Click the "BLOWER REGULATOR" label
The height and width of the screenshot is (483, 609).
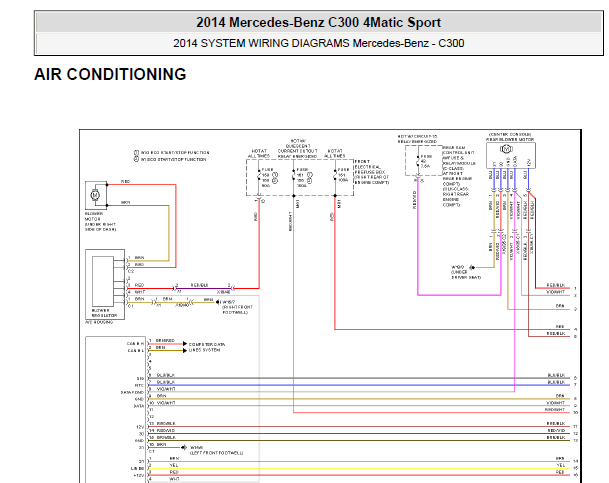[104, 313]
